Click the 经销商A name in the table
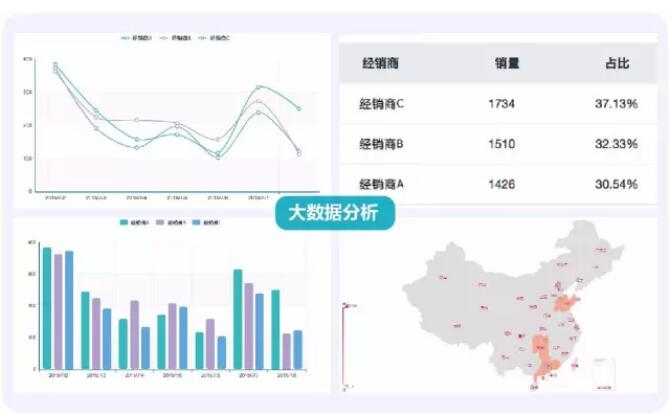Viewport: 671px width, 414px height. click(x=380, y=184)
